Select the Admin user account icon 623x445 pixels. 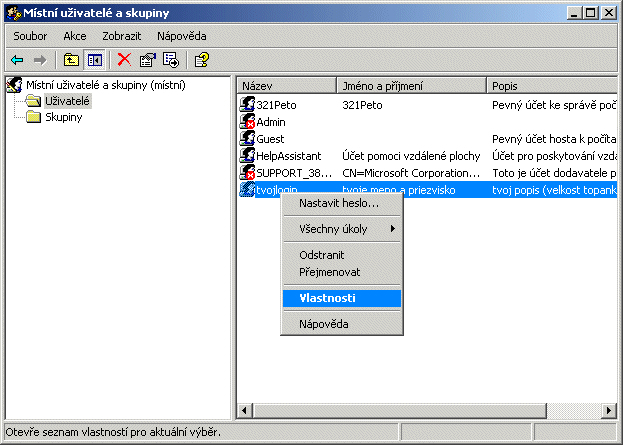click(x=248, y=122)
